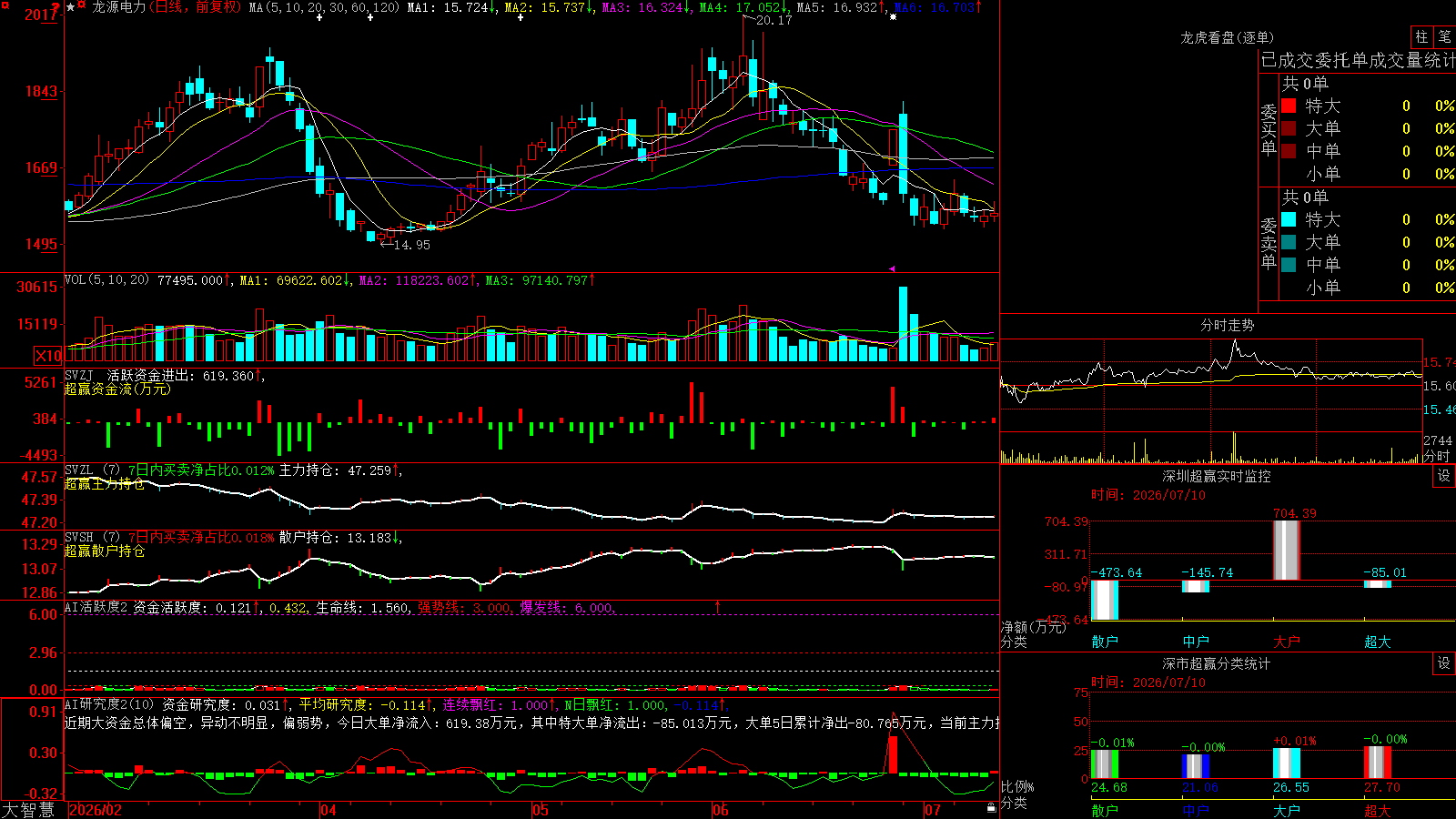Click the 委买单 vertical section label
Screen dimensions: 1456x819
point(1269,129)
